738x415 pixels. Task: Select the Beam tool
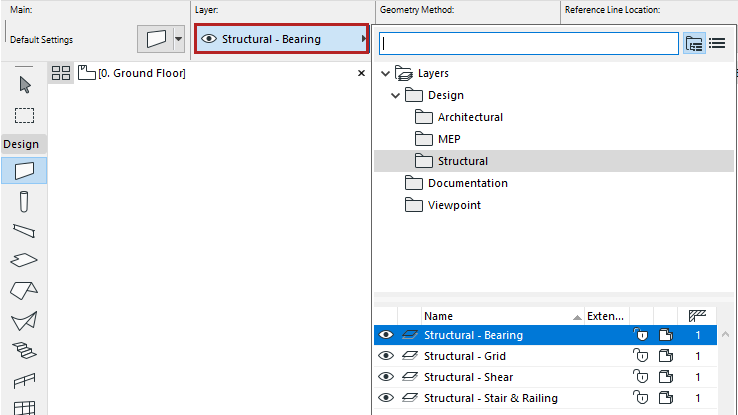tap(24, 231)
